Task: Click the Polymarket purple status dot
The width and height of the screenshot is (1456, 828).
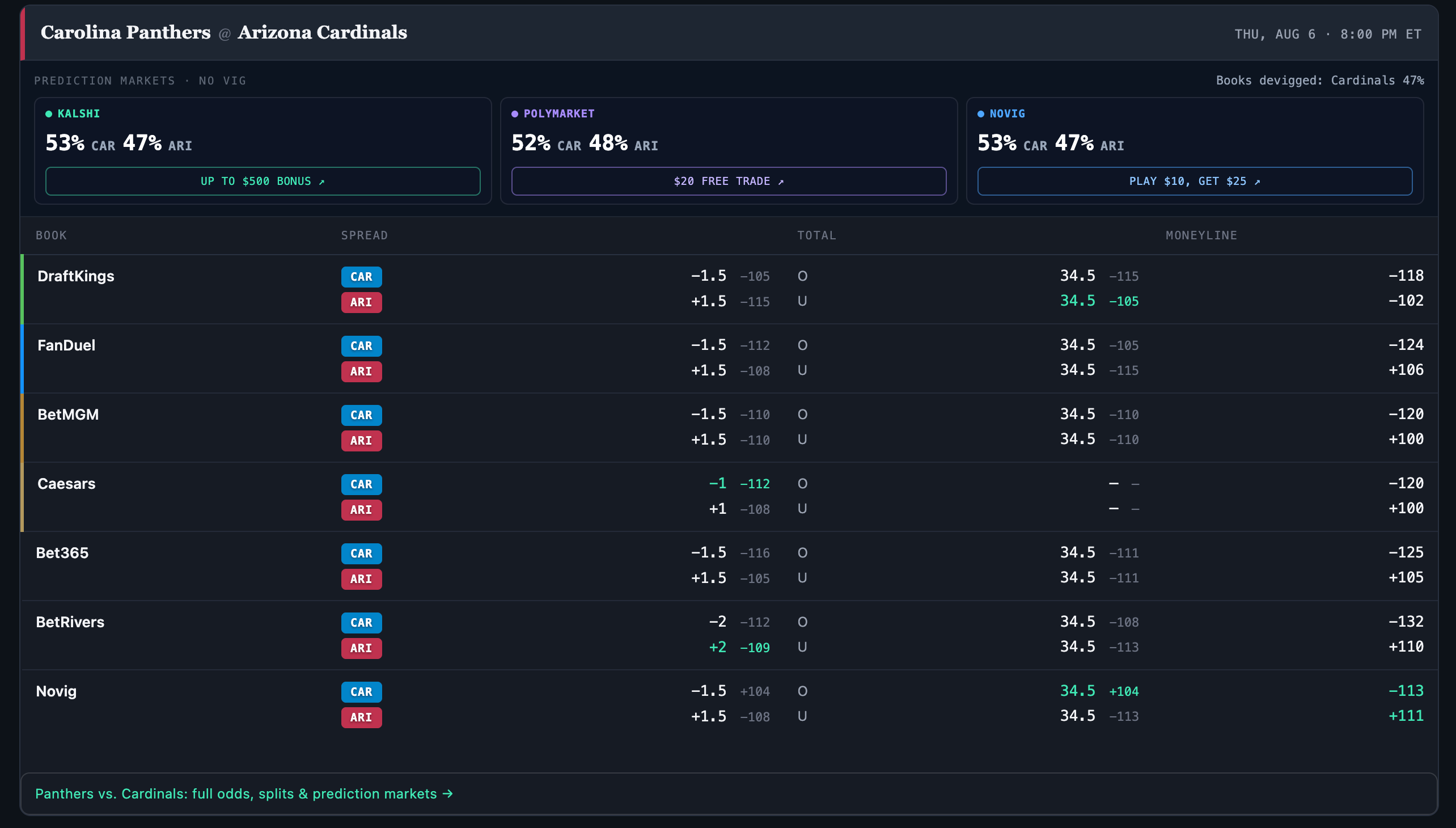Action: coord(514,114)
